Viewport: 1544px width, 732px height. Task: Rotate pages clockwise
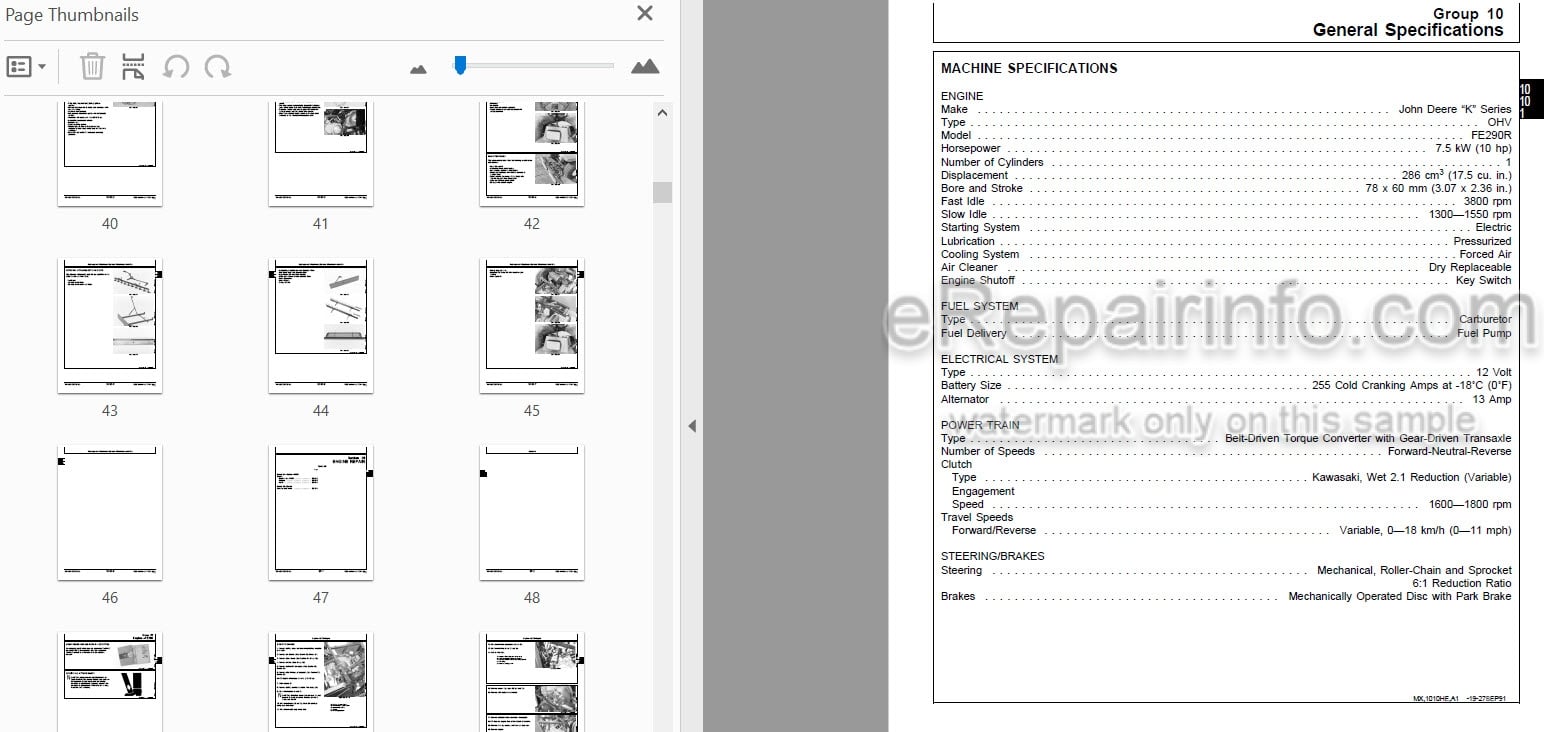tap(217, 67)
